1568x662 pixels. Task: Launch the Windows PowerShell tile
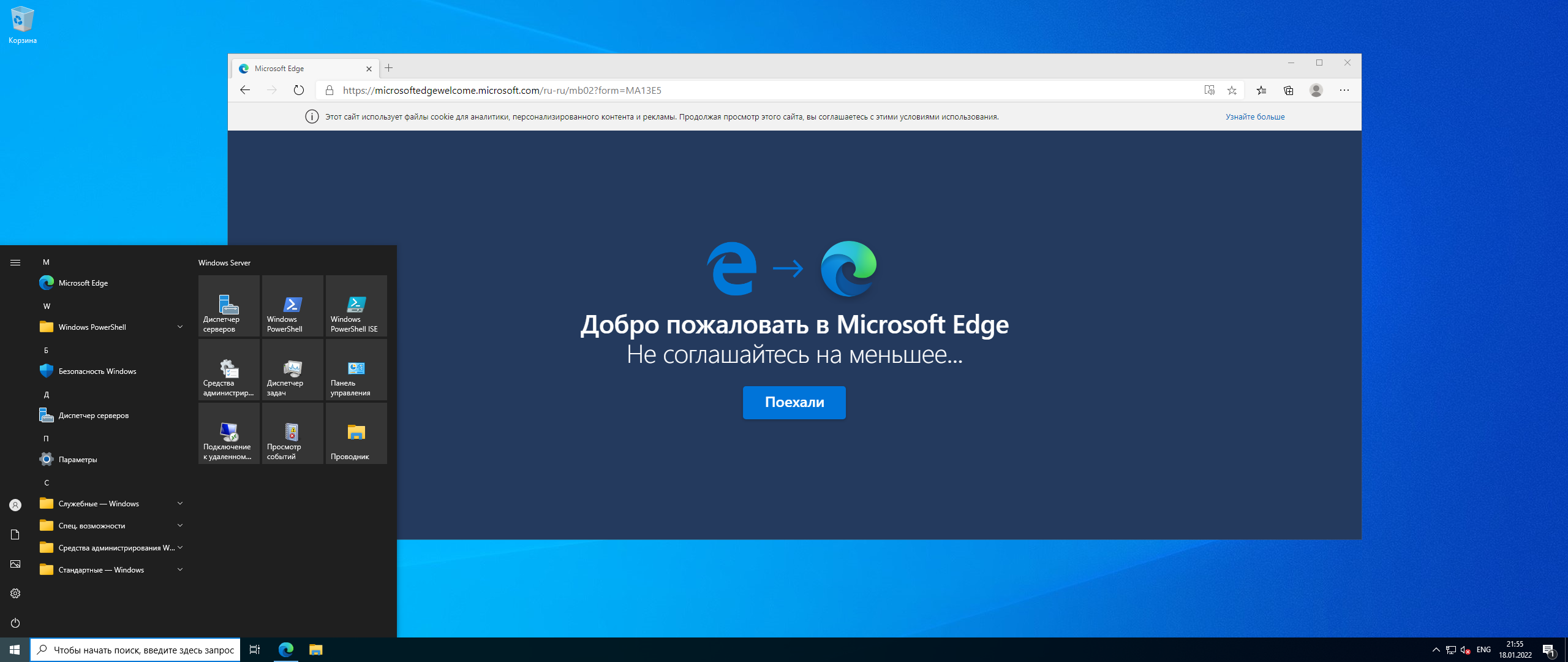coord(293,306)
